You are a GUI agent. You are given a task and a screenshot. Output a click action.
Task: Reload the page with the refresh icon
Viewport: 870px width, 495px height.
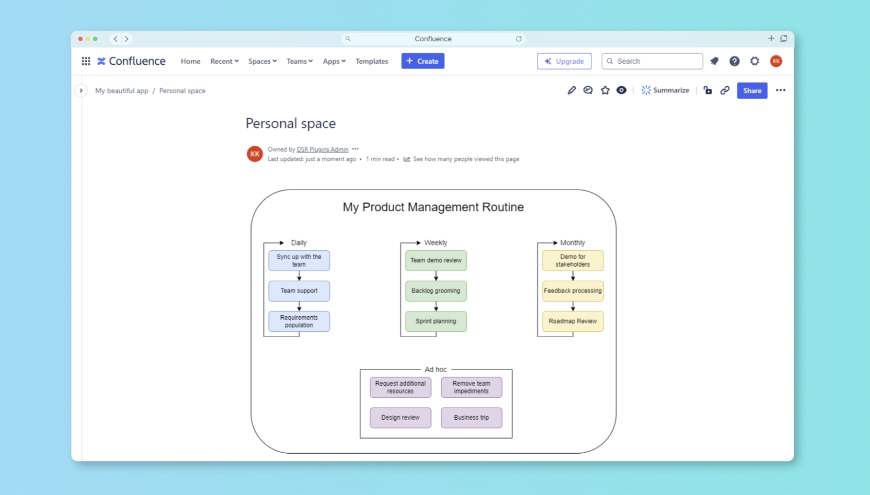point(519,39)
